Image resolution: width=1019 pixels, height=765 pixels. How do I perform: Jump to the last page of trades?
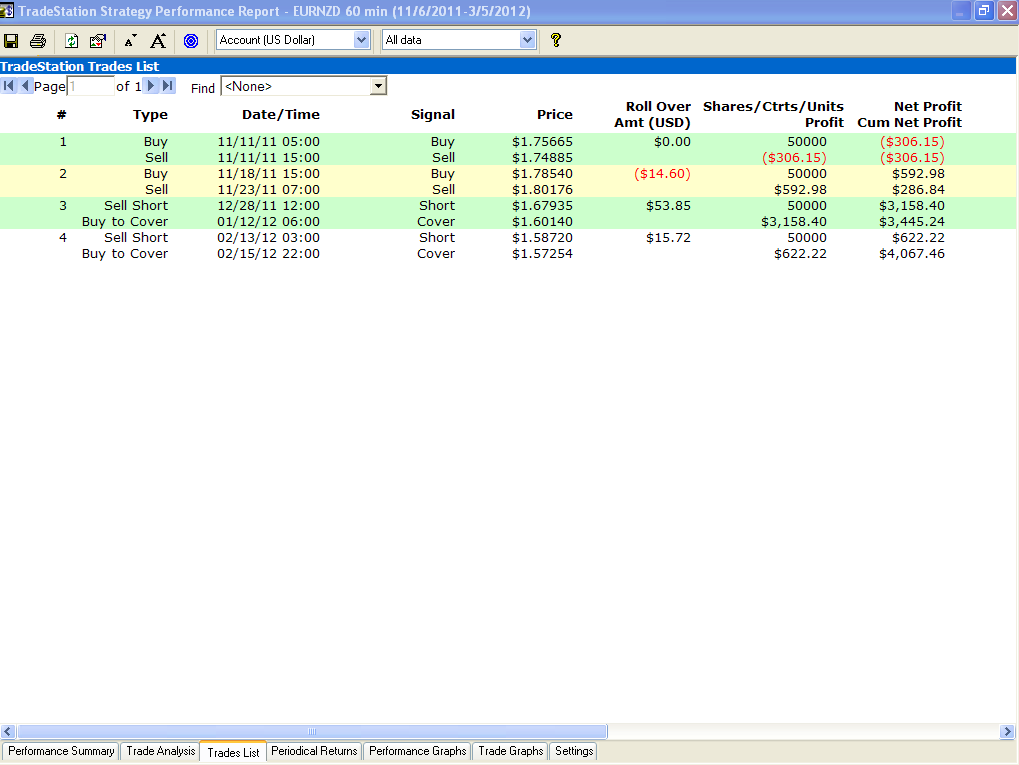point(168,85)
